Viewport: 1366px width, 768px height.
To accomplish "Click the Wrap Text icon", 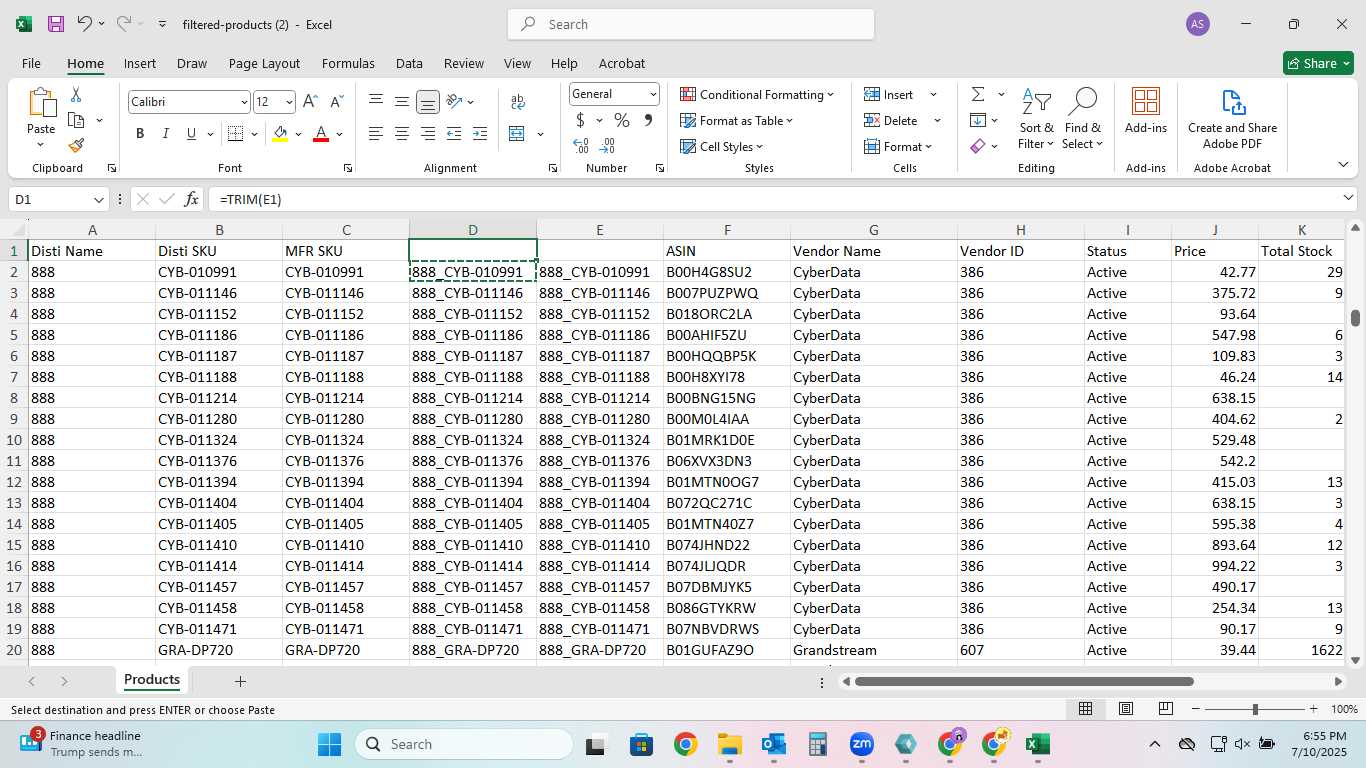I will tap(518, 102).
